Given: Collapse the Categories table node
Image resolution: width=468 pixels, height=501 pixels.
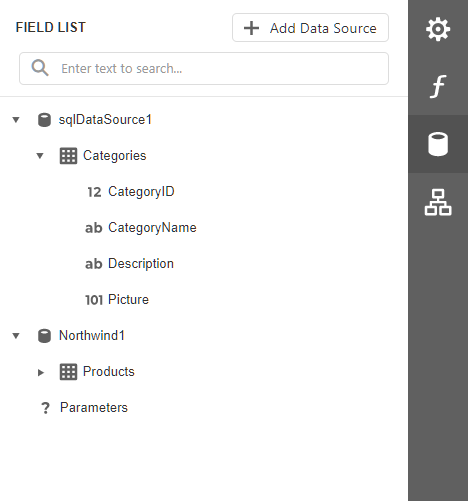Looking at the screenshot, I should [40, 156].
